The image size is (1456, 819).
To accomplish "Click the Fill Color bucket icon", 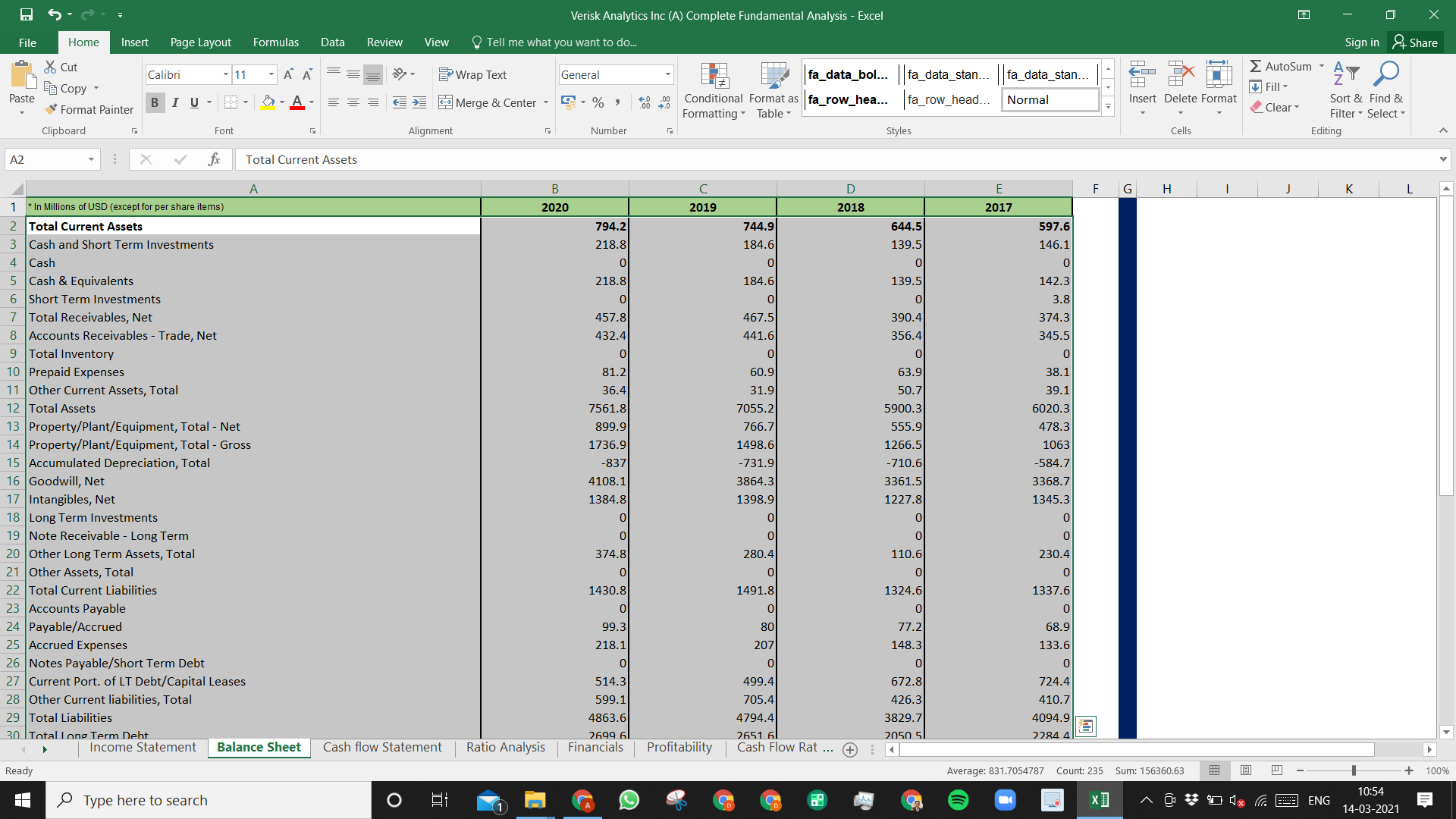I will click(x=268, y=102).
